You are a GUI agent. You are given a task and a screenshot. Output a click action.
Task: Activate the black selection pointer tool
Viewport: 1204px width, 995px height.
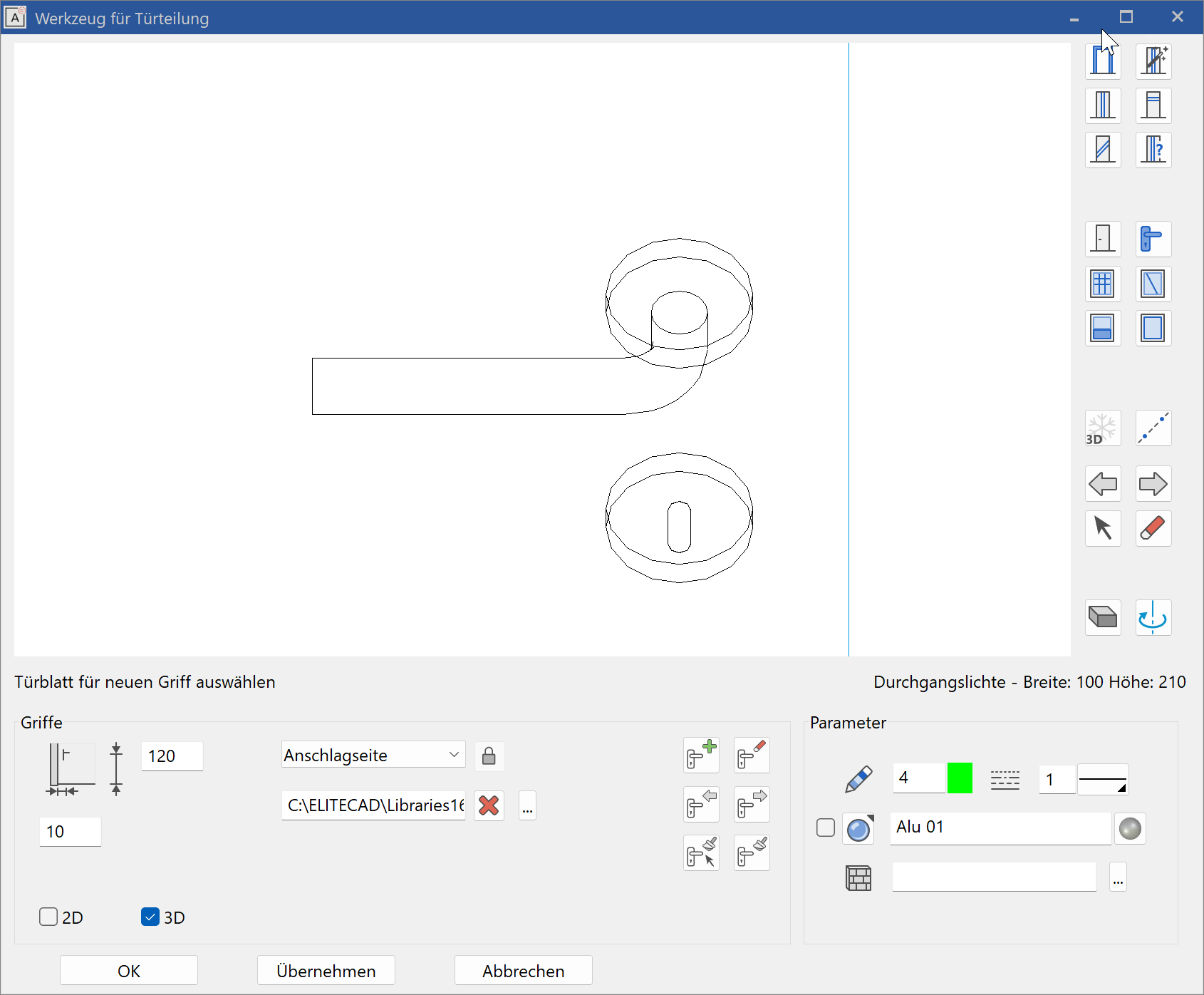coord(1103,528)
